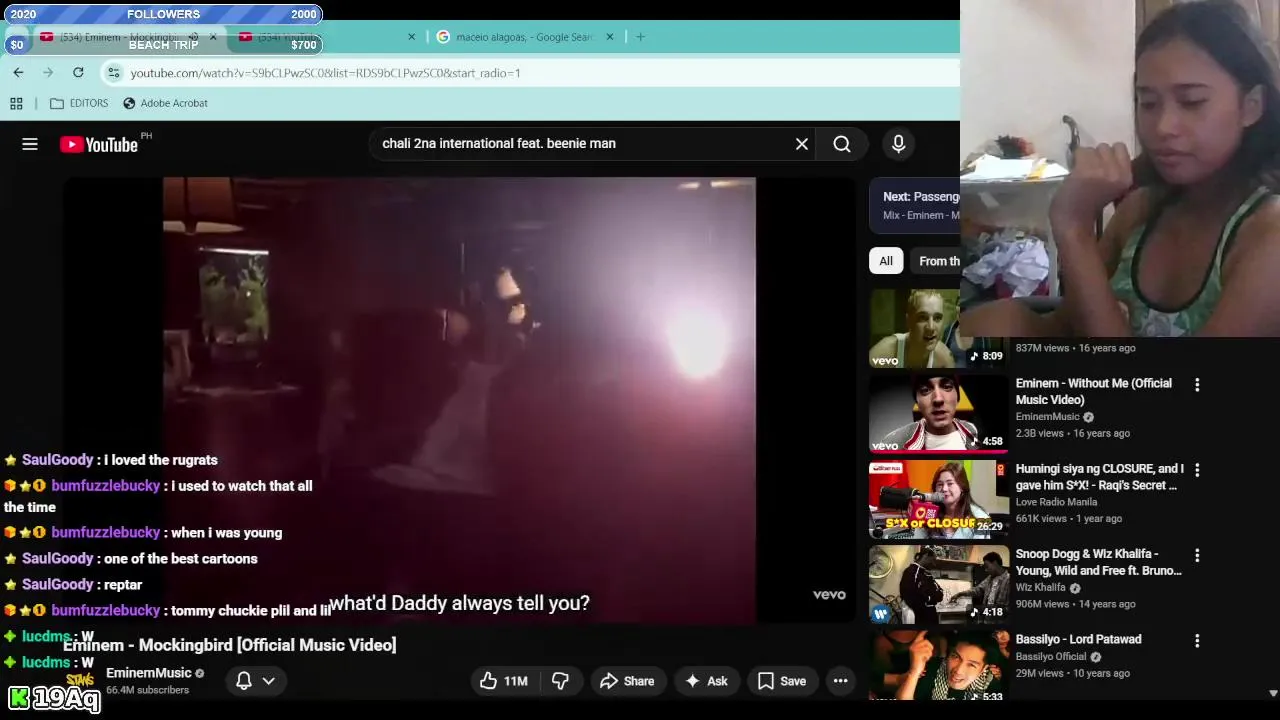Close the maceio alagoas Google Search tab

(610, 37)
